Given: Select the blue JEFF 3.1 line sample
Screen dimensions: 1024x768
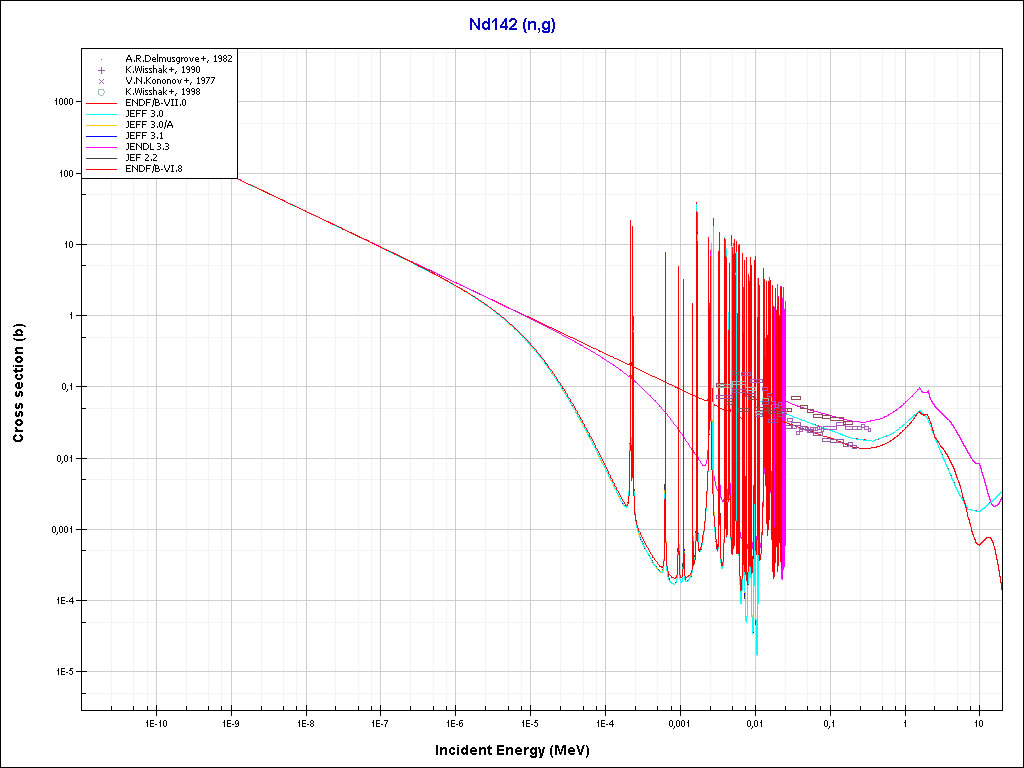Looking at the screenshot, I should click(x=102, y=135).
